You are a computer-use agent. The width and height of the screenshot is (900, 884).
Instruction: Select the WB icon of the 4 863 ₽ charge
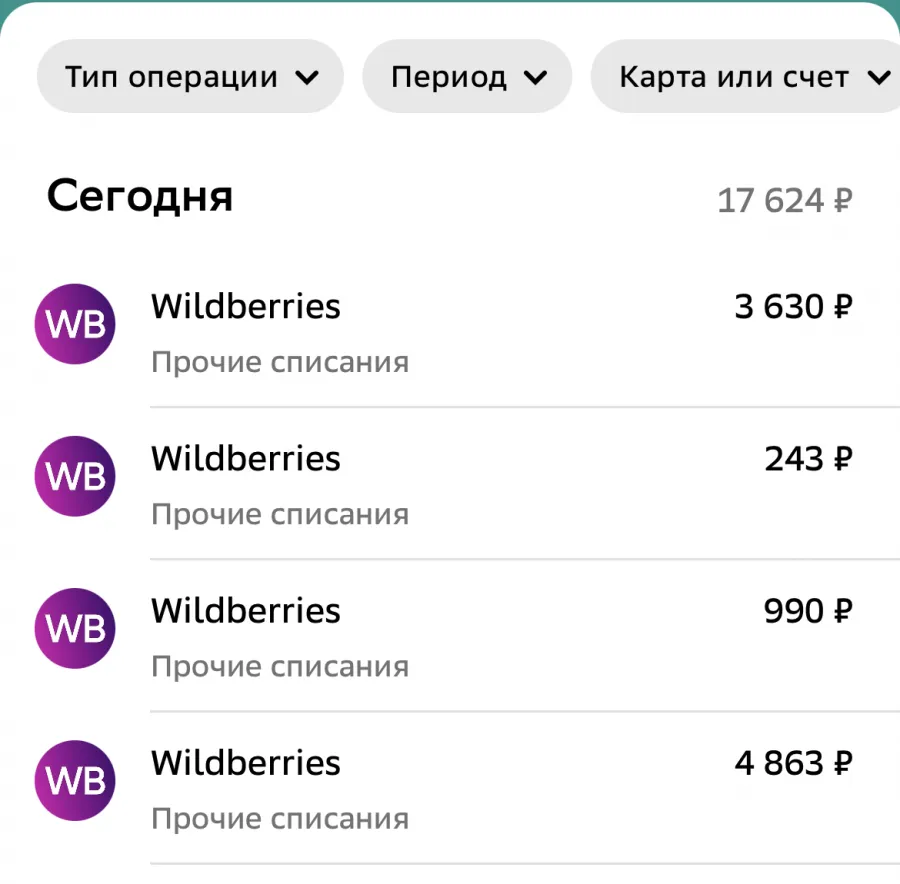pyautogui.click(x=75, y=780)
